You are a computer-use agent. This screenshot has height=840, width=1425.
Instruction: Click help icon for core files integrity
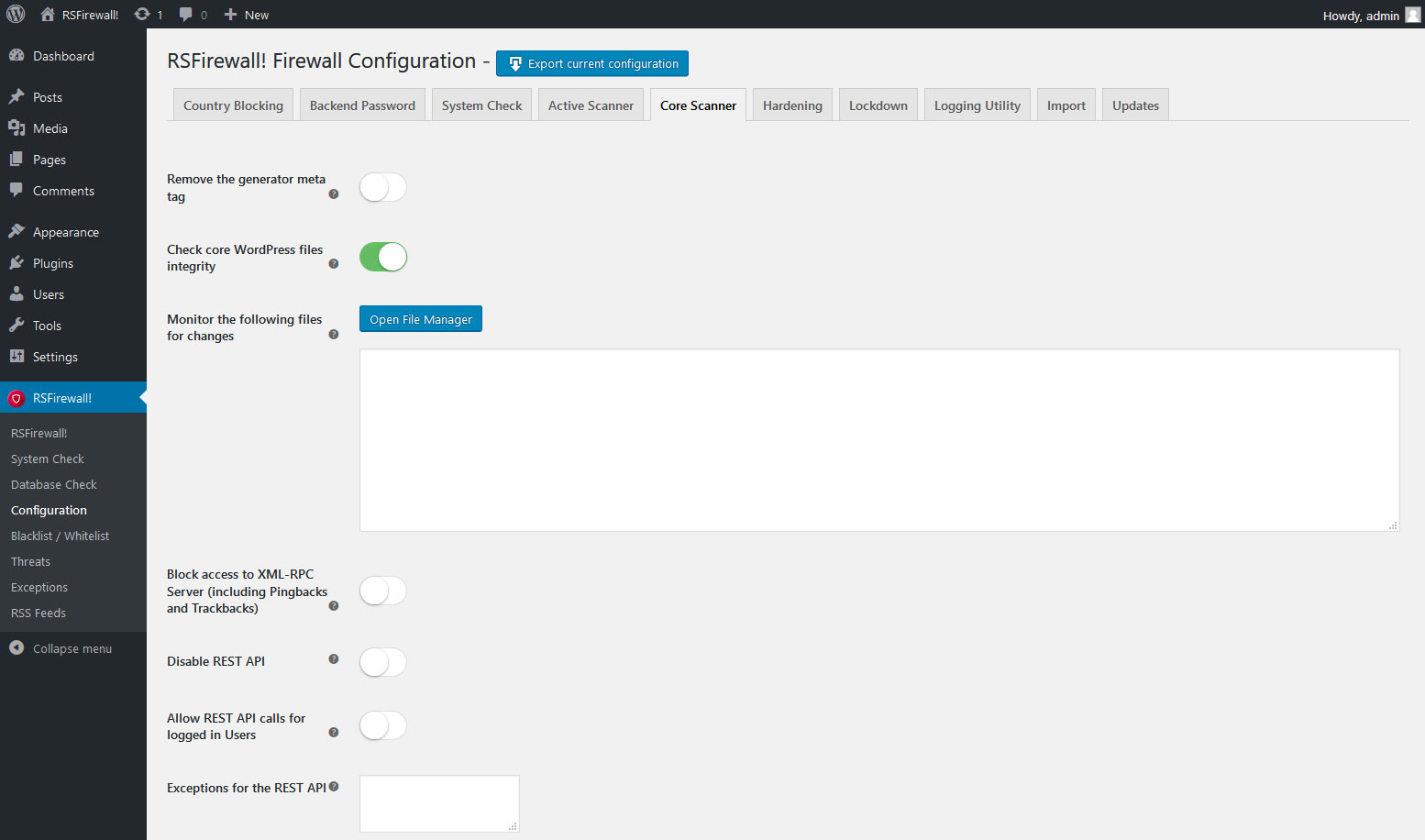pyautogui.click(x=334, y=263)
